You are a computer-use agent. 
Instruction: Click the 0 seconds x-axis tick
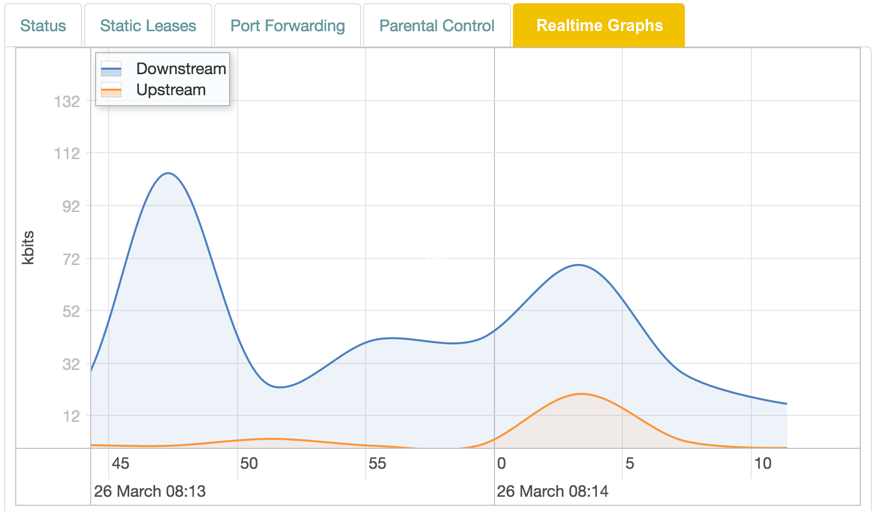pyautogui.click(x=501, y=464)
